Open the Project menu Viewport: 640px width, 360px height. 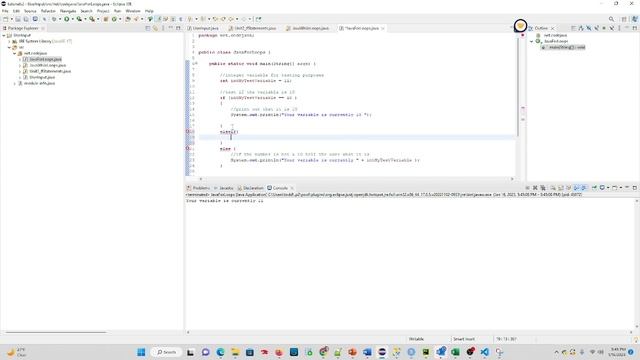(x=103, y=11)
